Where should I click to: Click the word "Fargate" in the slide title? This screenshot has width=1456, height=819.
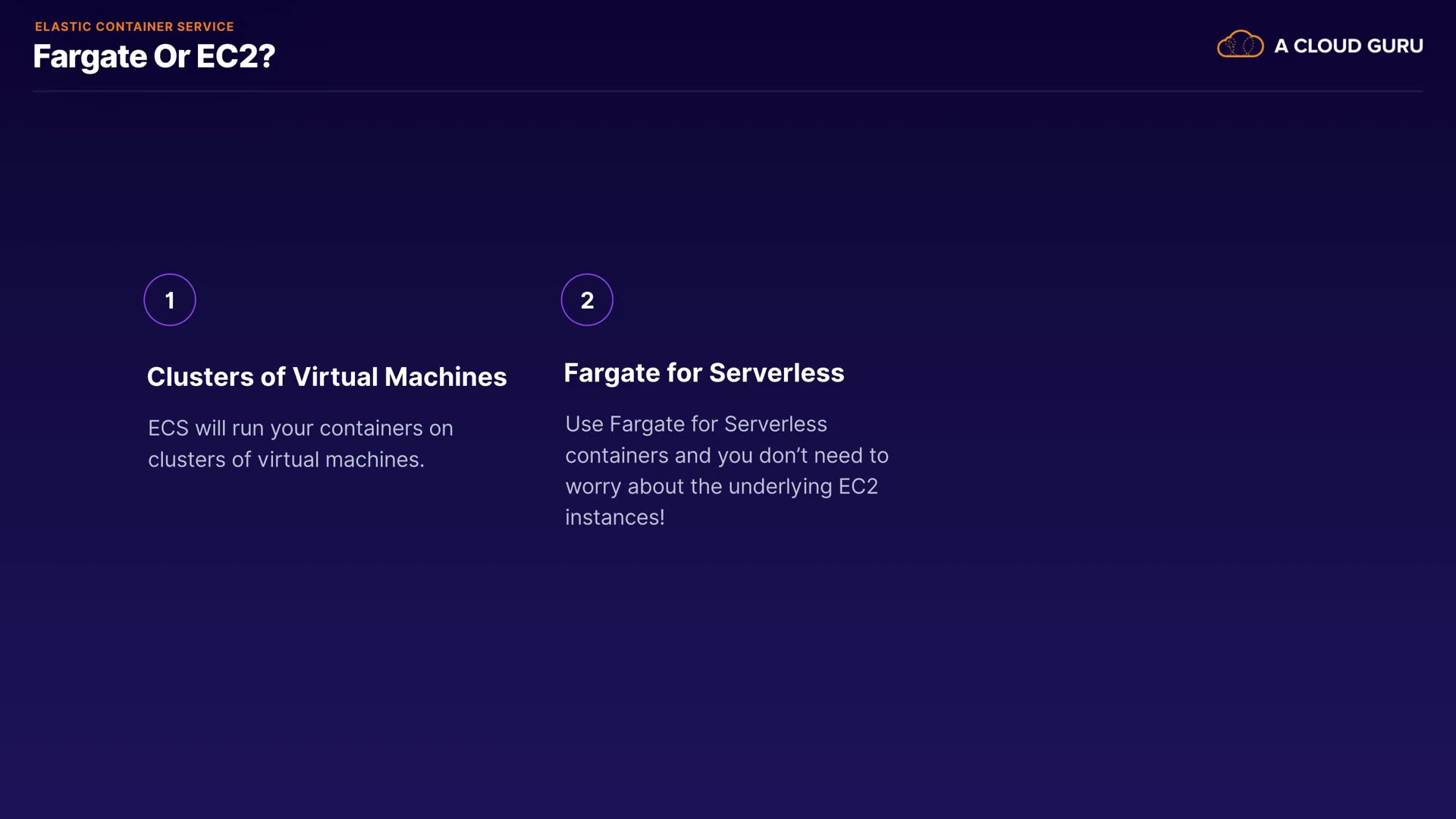pyautogui.click(x=89, y=56)
